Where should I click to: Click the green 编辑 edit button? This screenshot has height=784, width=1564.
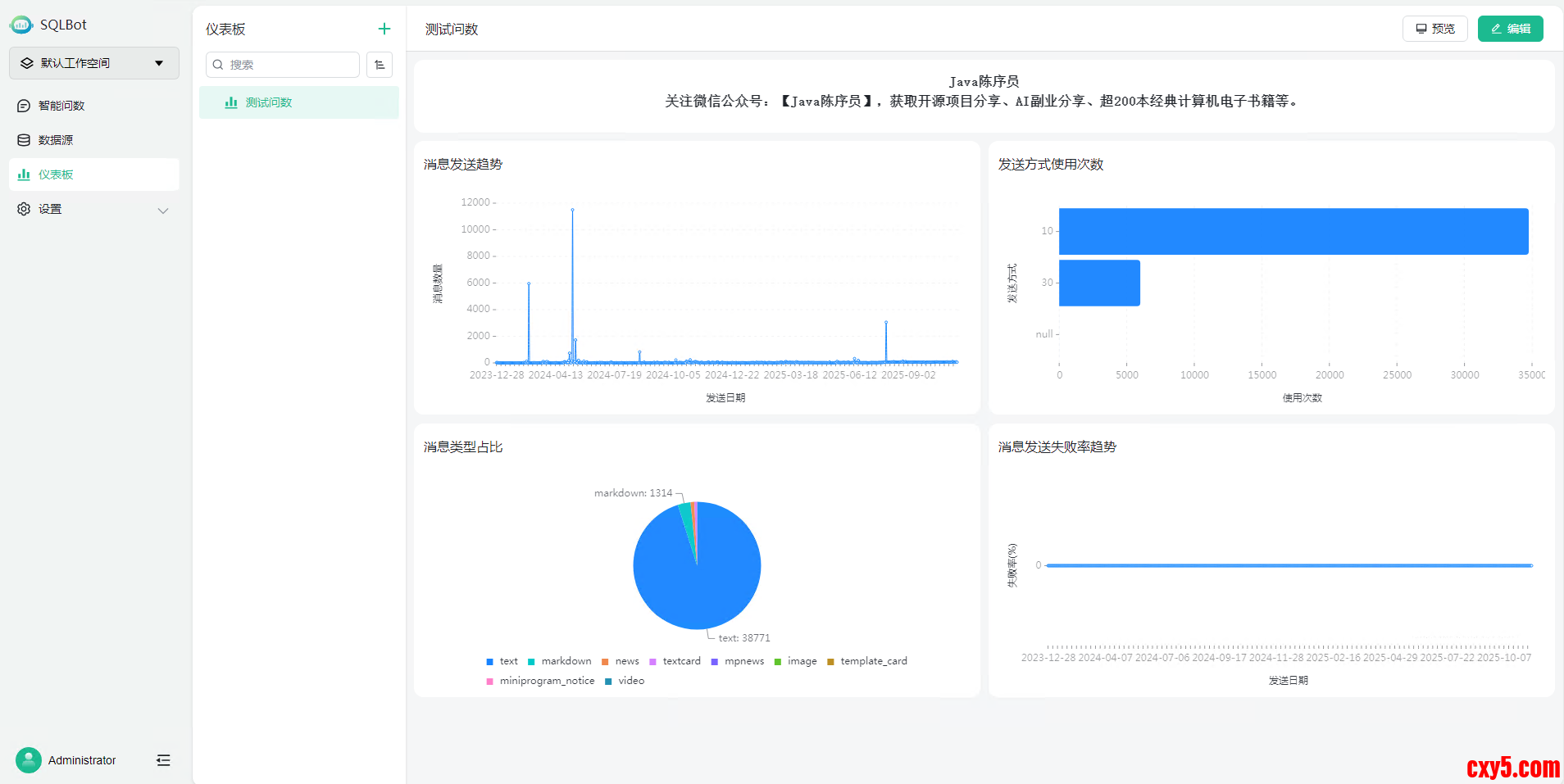pyautogui.click(x=1510, y=29)
